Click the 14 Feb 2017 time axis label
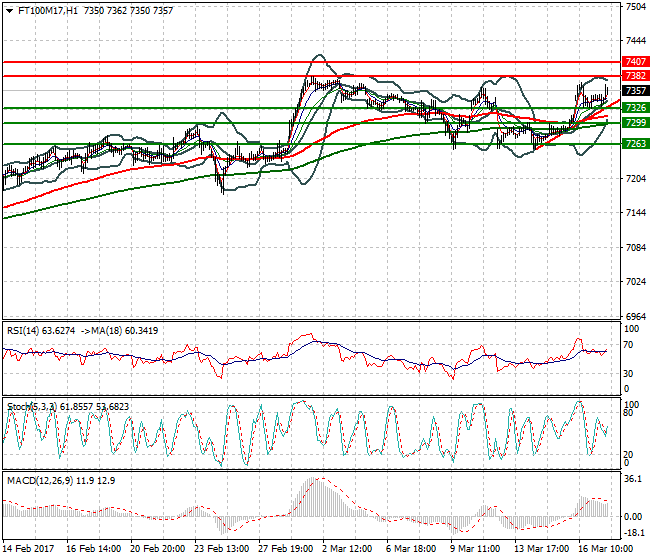This screenshot has height=560, width=660. pyautogui.click(x=28, y=549)
